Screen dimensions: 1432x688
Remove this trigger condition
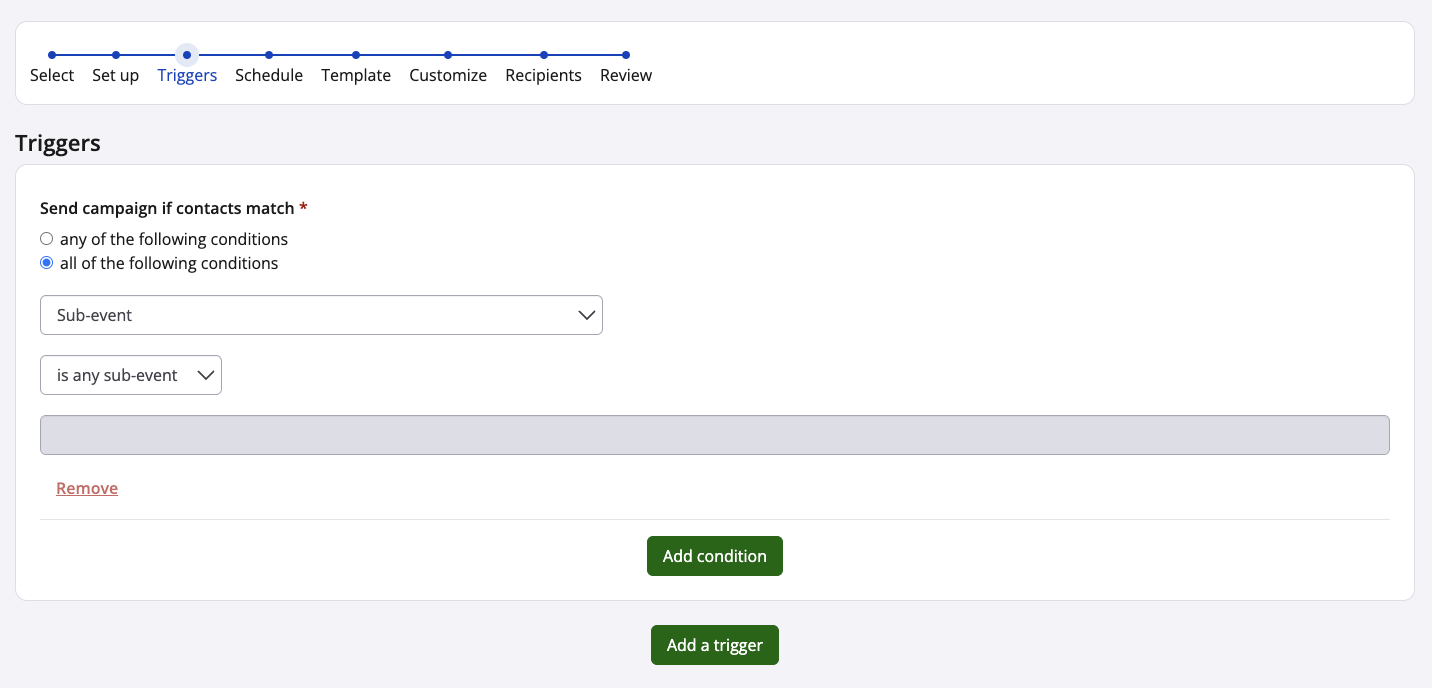click(87, 488)
